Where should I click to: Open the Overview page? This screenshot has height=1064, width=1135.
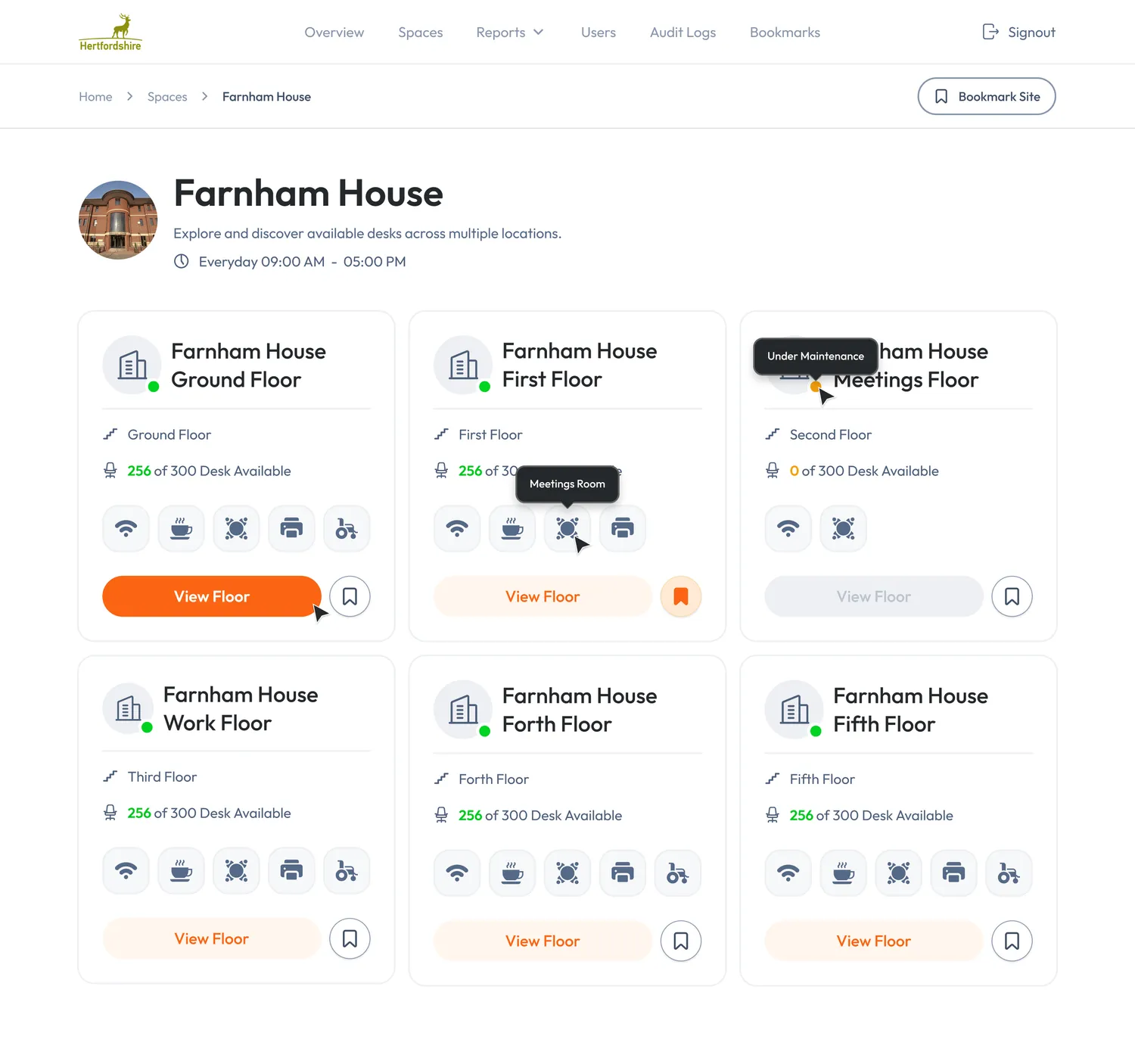tap(334, 33)
